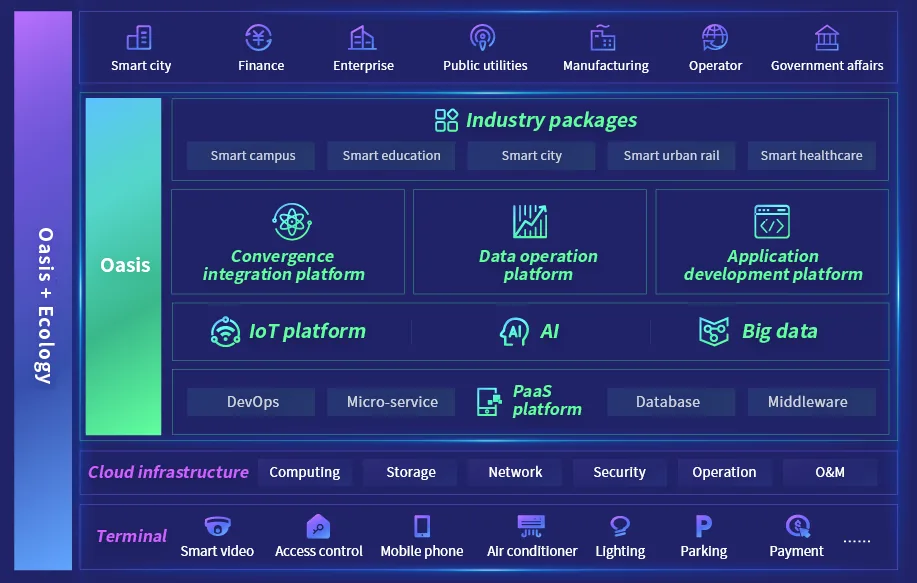917x583 pixels.
Task: Click the Big data label
Action: point(780,332)
